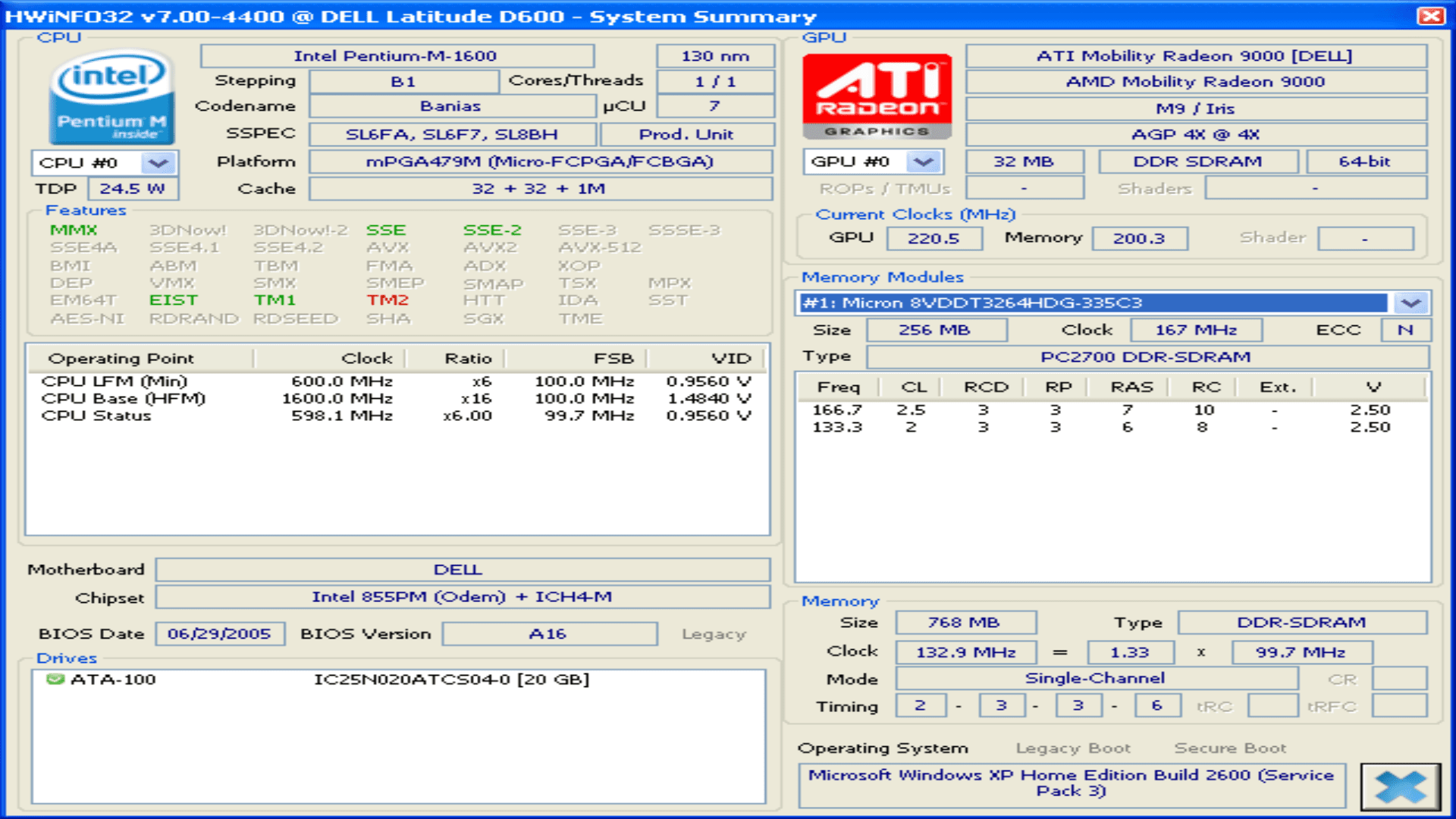Click the 220.5 GPU clock field
The height and width of the screenshot is (819, 1456).
coord(934,238)
